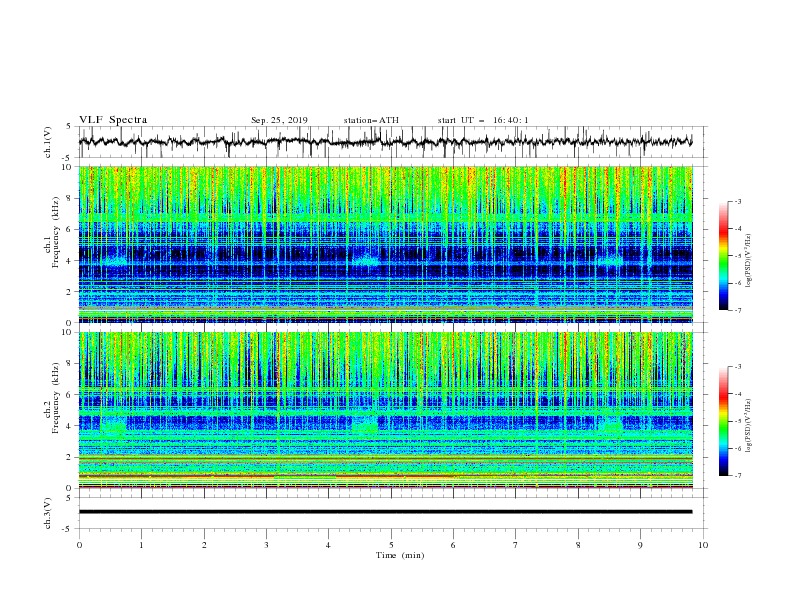Click the 'ch.3(V)' axis label
This screenshot has height=612, width=792.
point(48,513)
